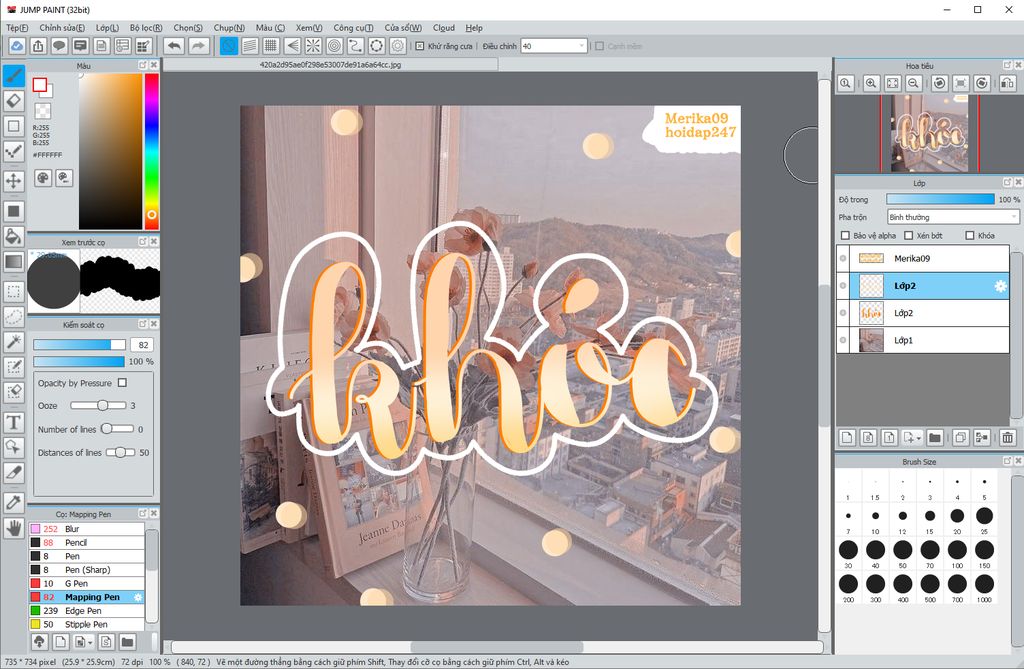Viewport: 1024px width, 669px height.
Task: Select the Brush tool in left toolbar
Action: 14,76
